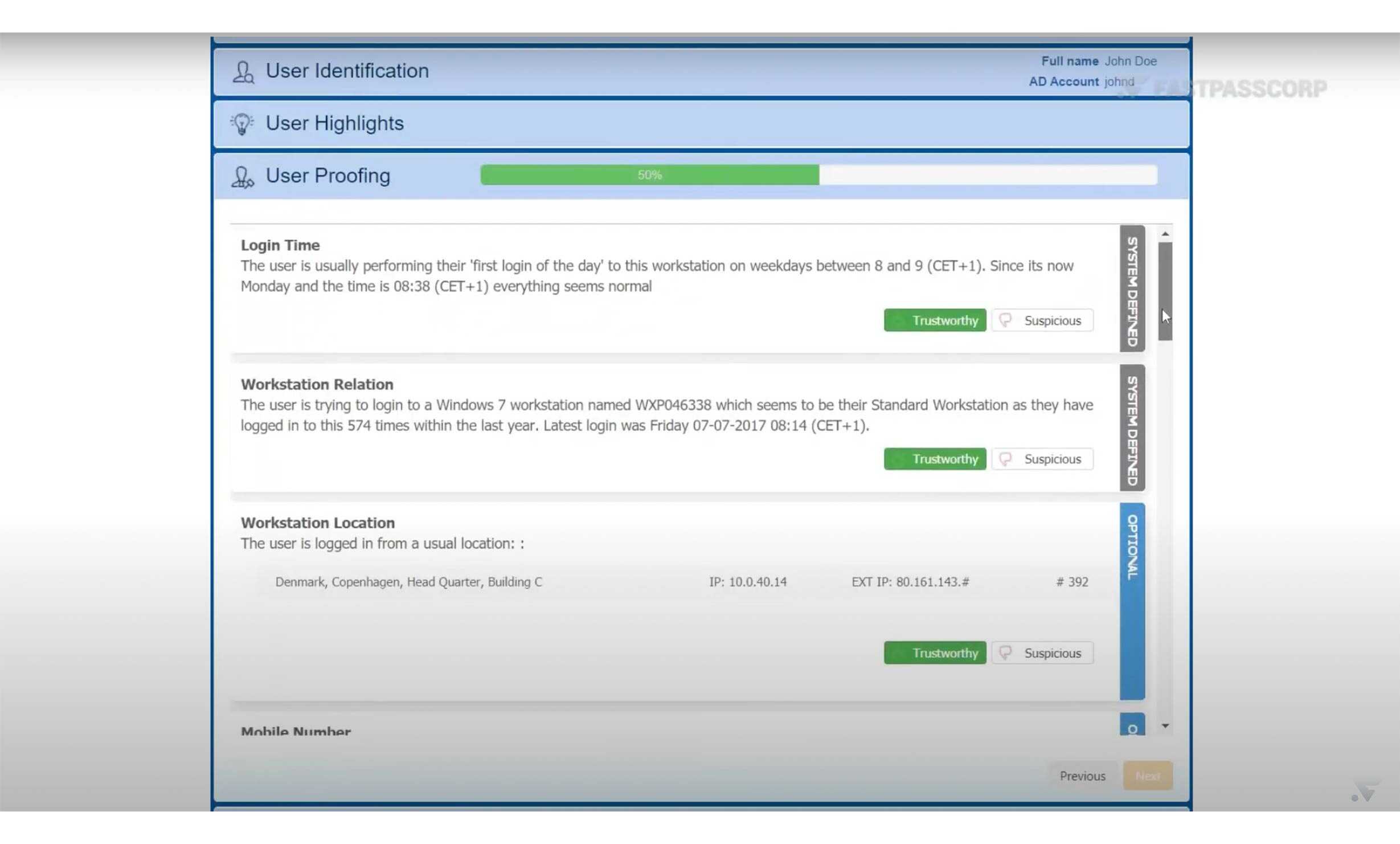
Task: Click the scrollbar down arrow
Action: (x=1165, y=725)
